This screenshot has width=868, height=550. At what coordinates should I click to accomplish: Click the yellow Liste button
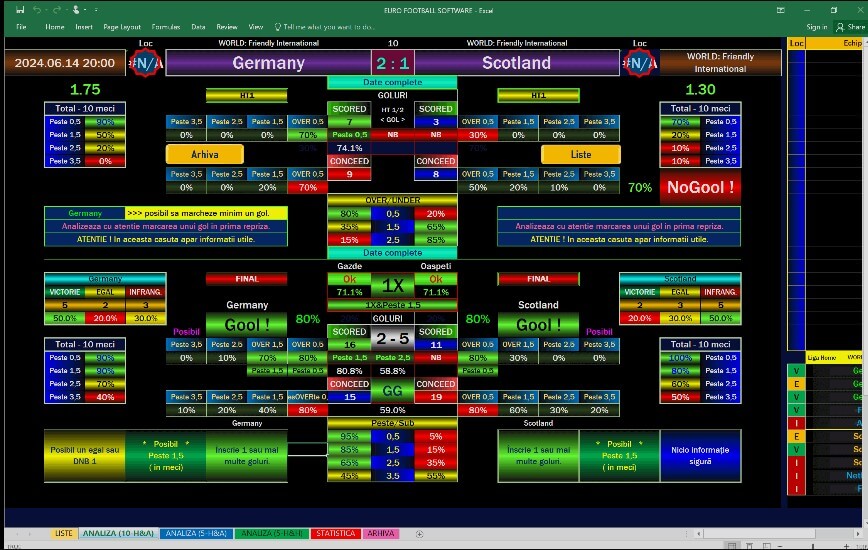pyautogui.click(x=581, y=154)
